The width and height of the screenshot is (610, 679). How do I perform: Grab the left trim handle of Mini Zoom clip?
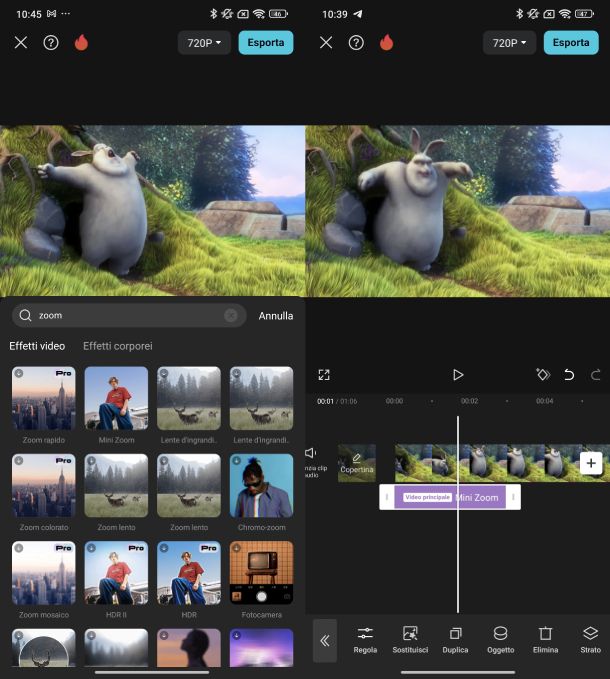387,497
